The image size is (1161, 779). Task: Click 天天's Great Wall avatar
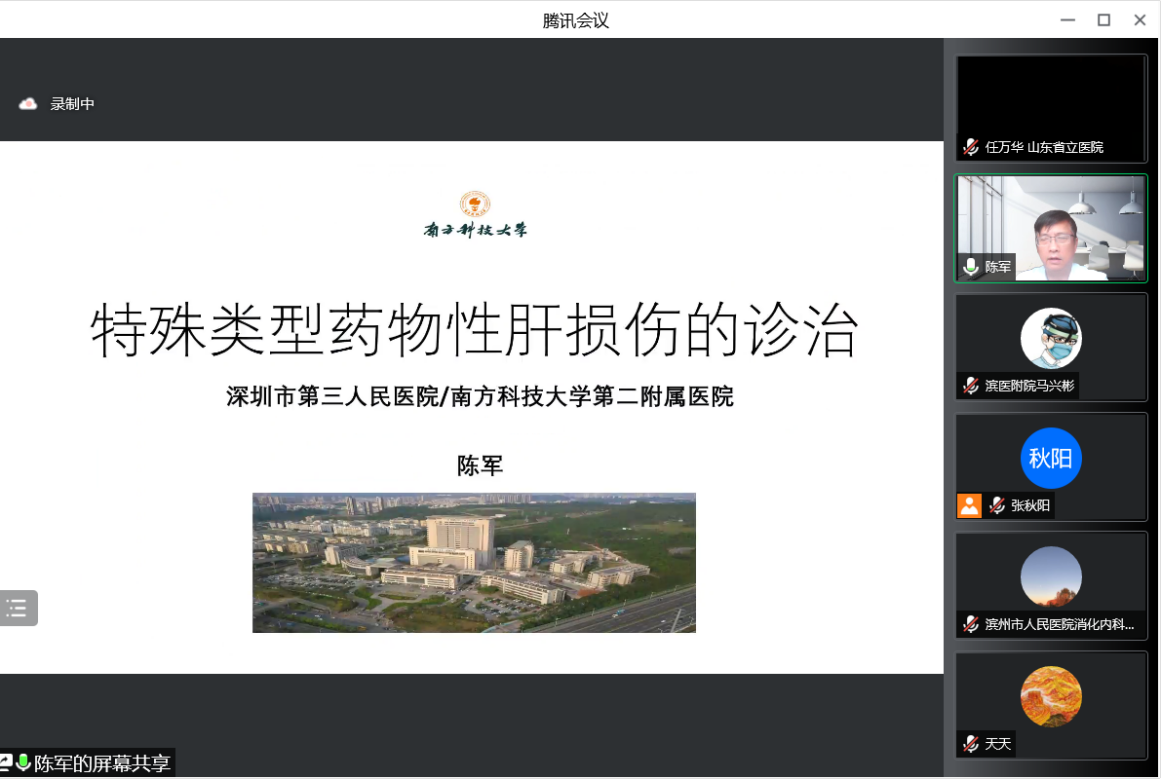pos(1050,696)
